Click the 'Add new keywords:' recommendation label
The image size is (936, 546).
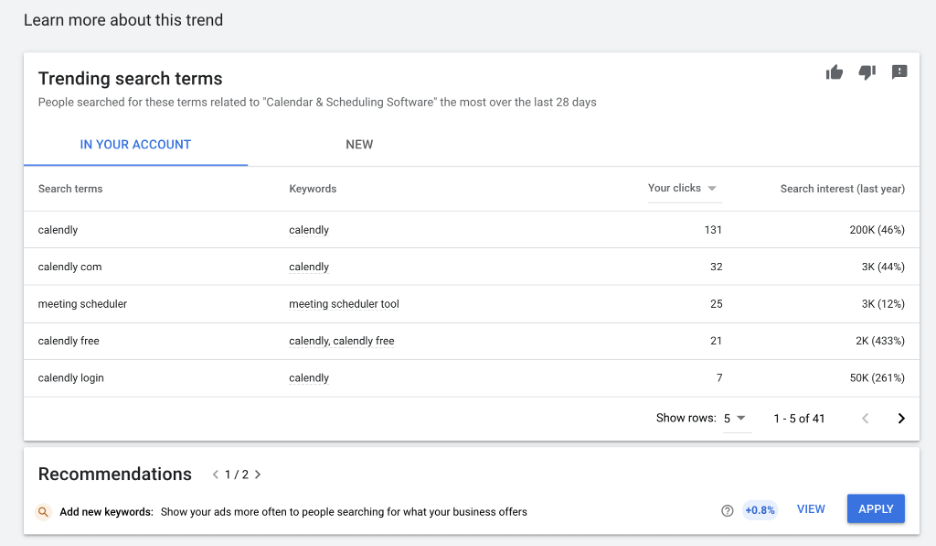(x=106, y=511)
